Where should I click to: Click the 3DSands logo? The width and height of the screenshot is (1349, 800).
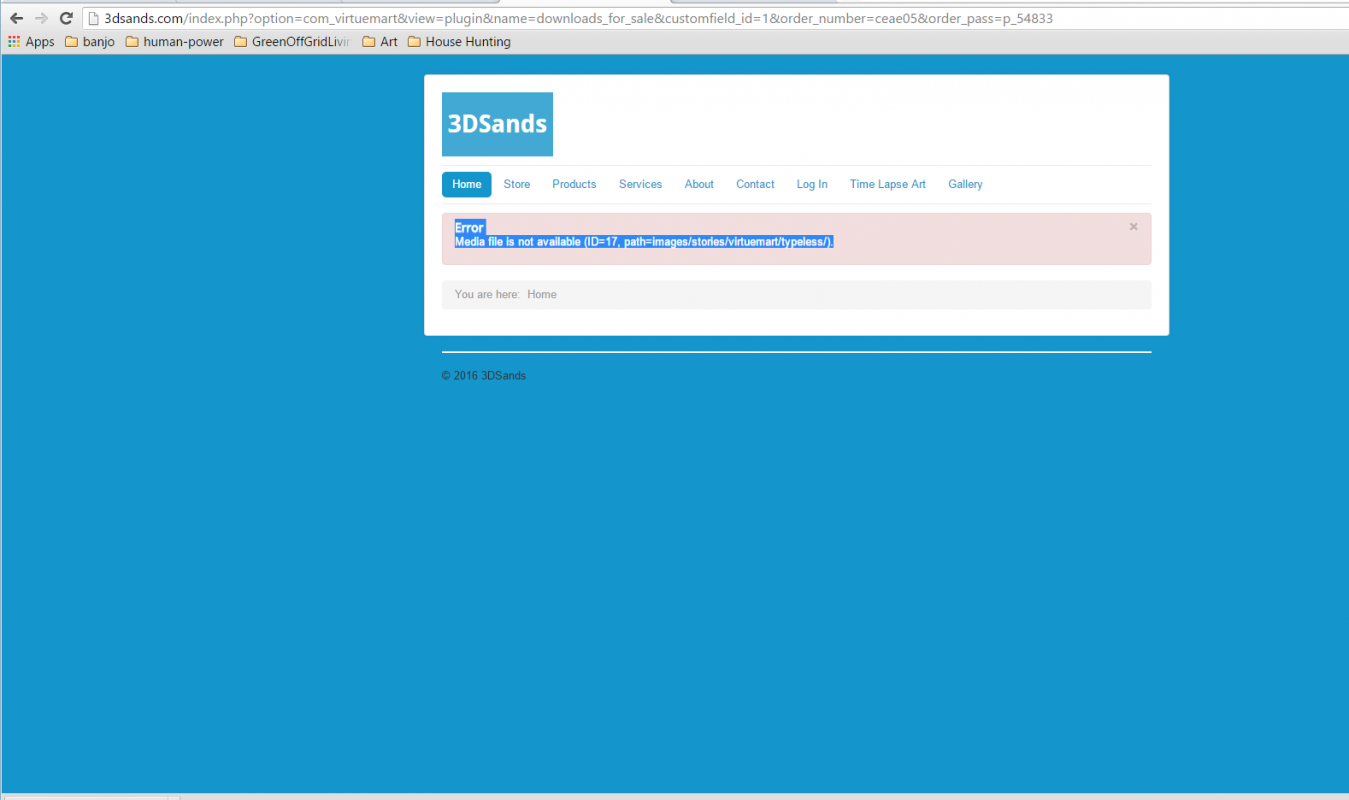[x=497, y=124]
